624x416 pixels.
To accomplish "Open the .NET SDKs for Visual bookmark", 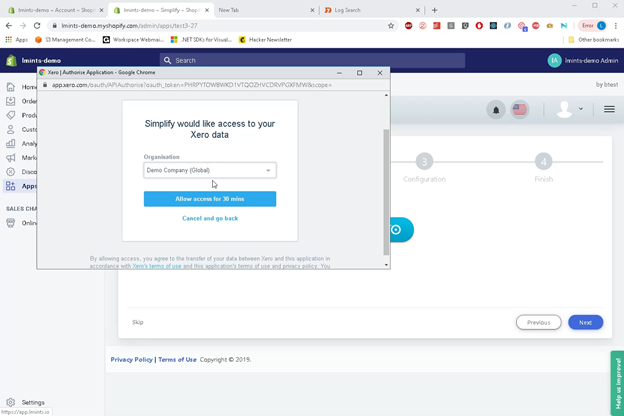I will (x=201, y=40).
